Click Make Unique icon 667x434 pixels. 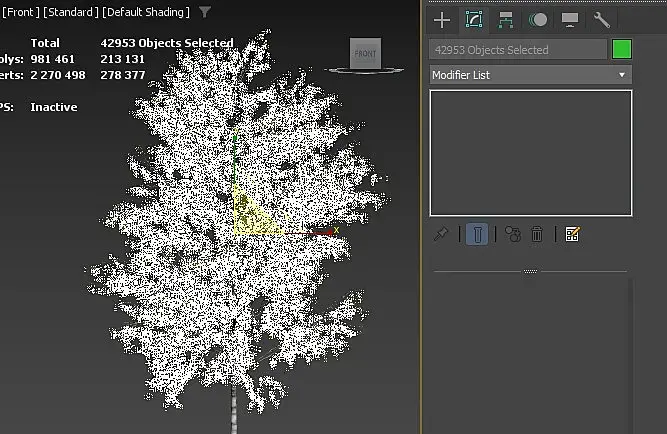pos(513,234)
